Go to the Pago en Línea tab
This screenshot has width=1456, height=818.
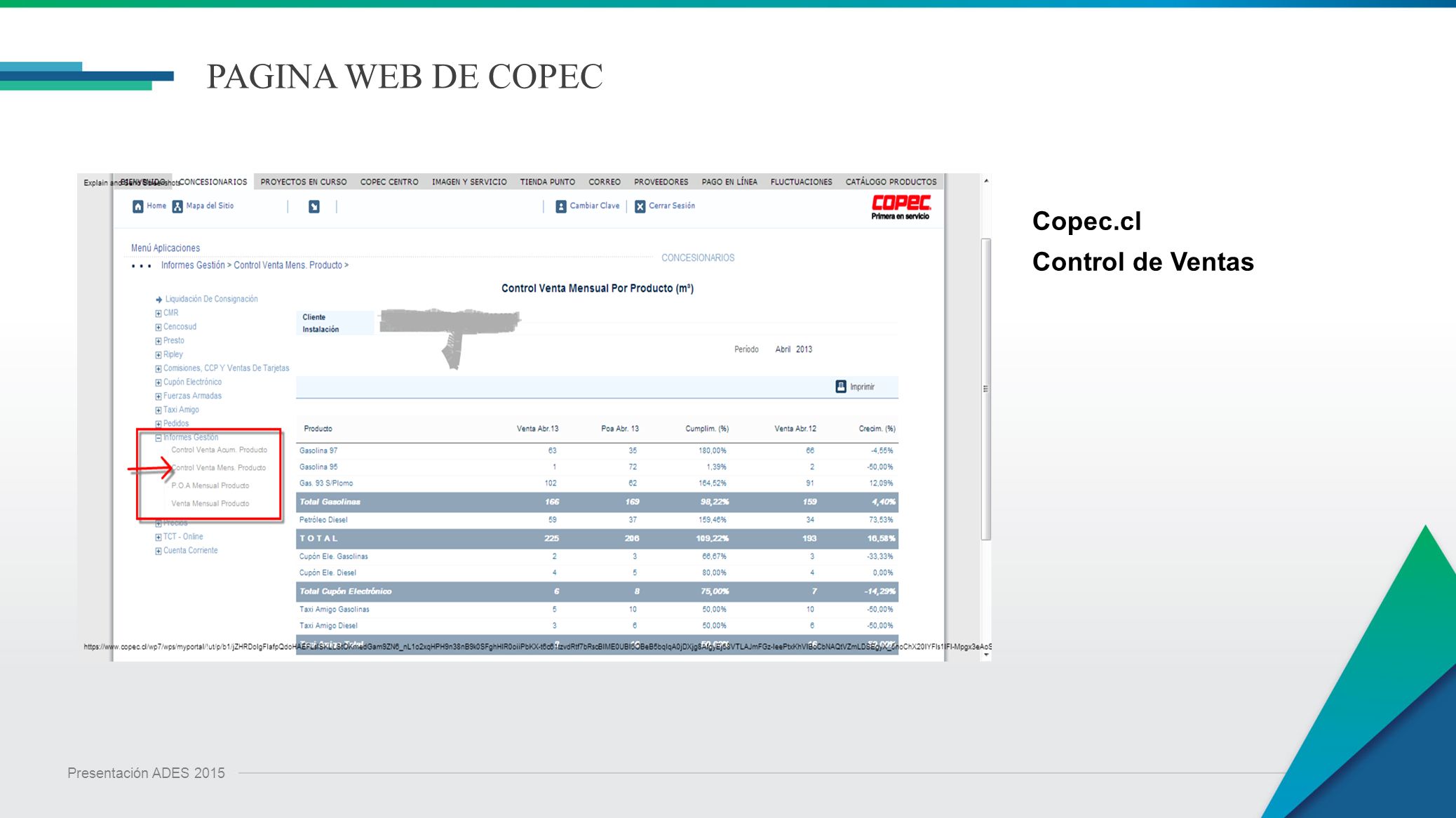tap(729, 182)
